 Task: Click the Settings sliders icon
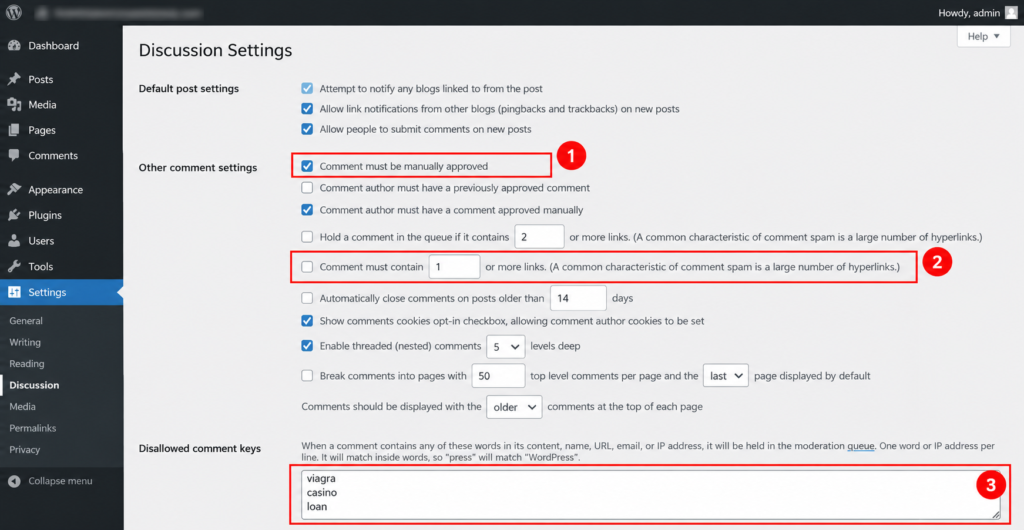click(14, 292)
